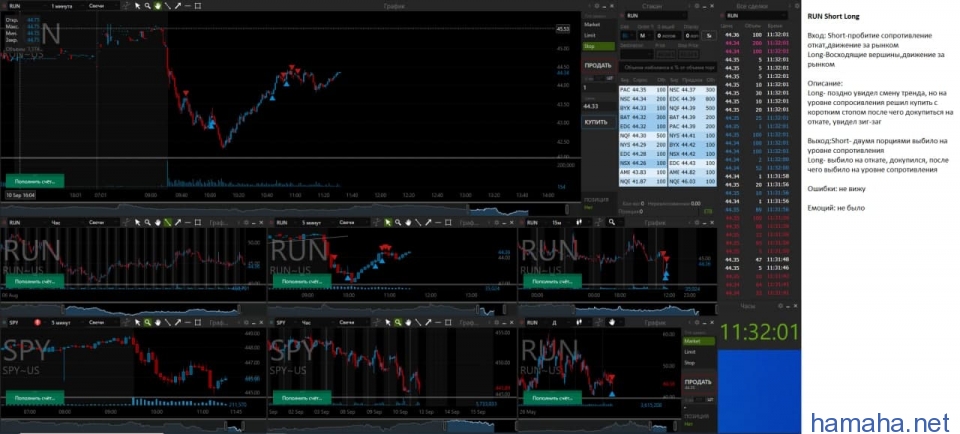Click 'Пополнить счёт...' in SPY 5-minute chart
960x434 pixels.
click(35, 398)
